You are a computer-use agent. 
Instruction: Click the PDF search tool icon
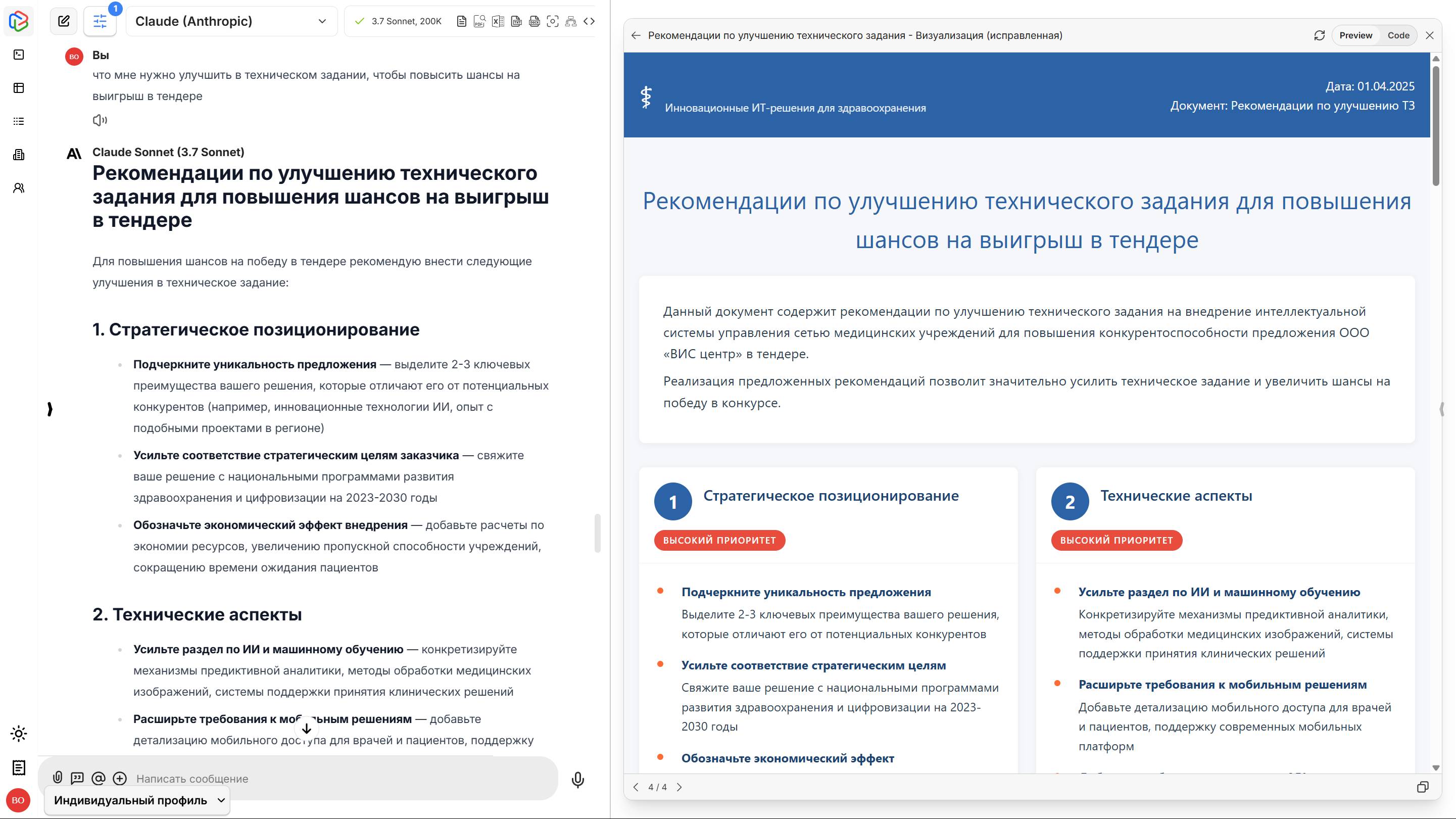coord(479,22)
